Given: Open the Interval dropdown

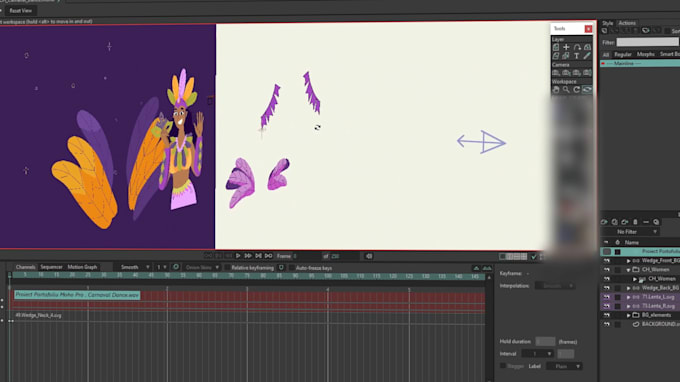Looking at the screenshot, I should point(537,354).
